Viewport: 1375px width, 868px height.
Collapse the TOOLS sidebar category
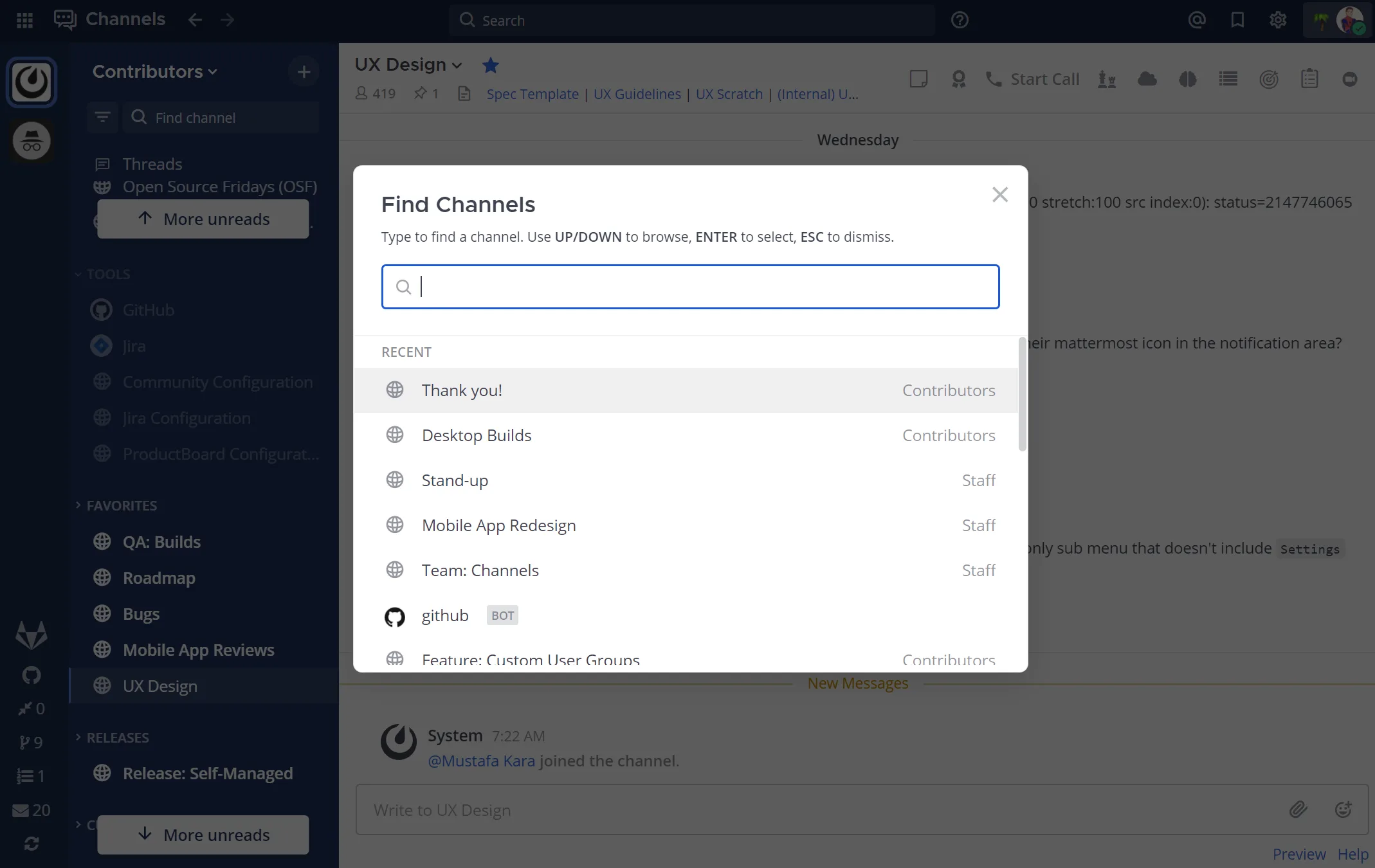103,274
